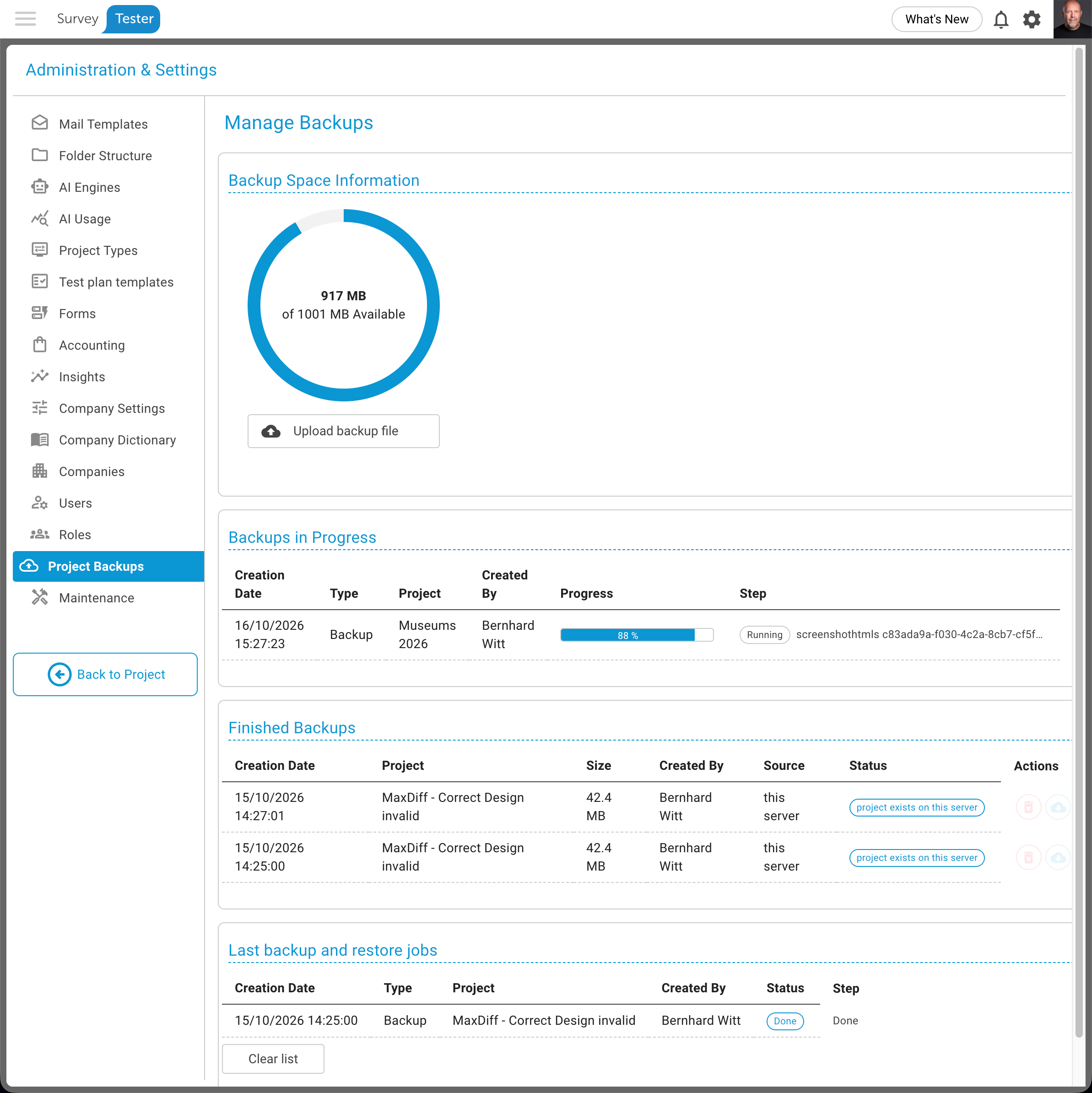Screen dimensions: 1092x1093
Task: Click the Accounting clipboard icon
Action: pos(40,345)
